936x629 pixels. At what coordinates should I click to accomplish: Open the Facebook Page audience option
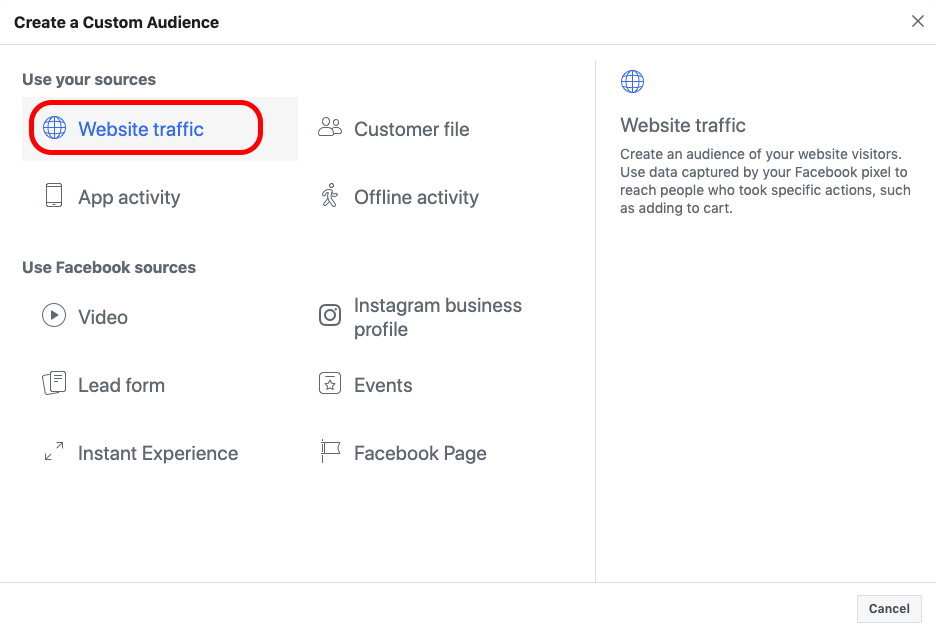click(x=420, y=453)
